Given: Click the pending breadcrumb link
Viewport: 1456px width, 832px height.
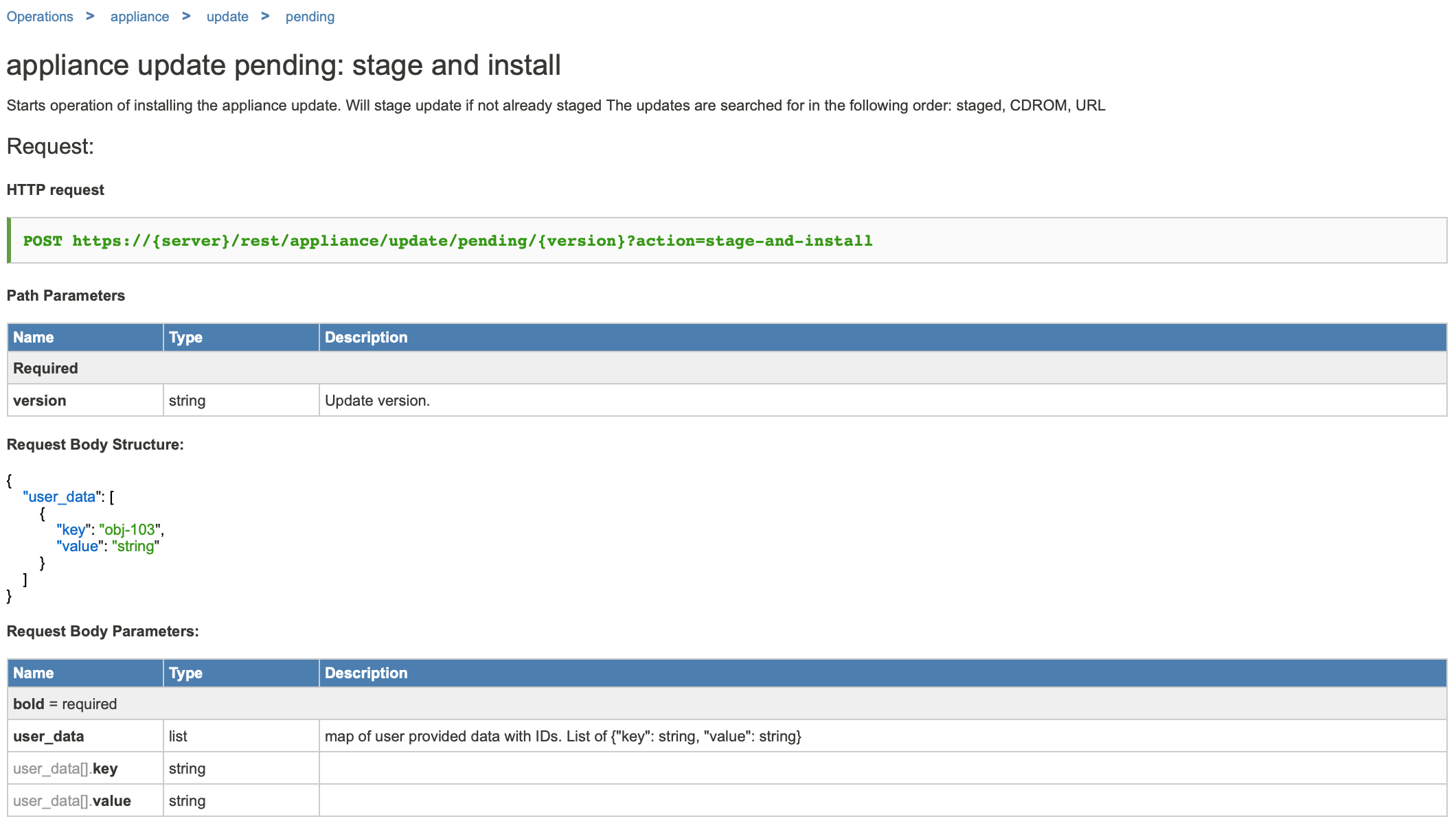Looking at the screenshot, I should (x=310, y=16).
